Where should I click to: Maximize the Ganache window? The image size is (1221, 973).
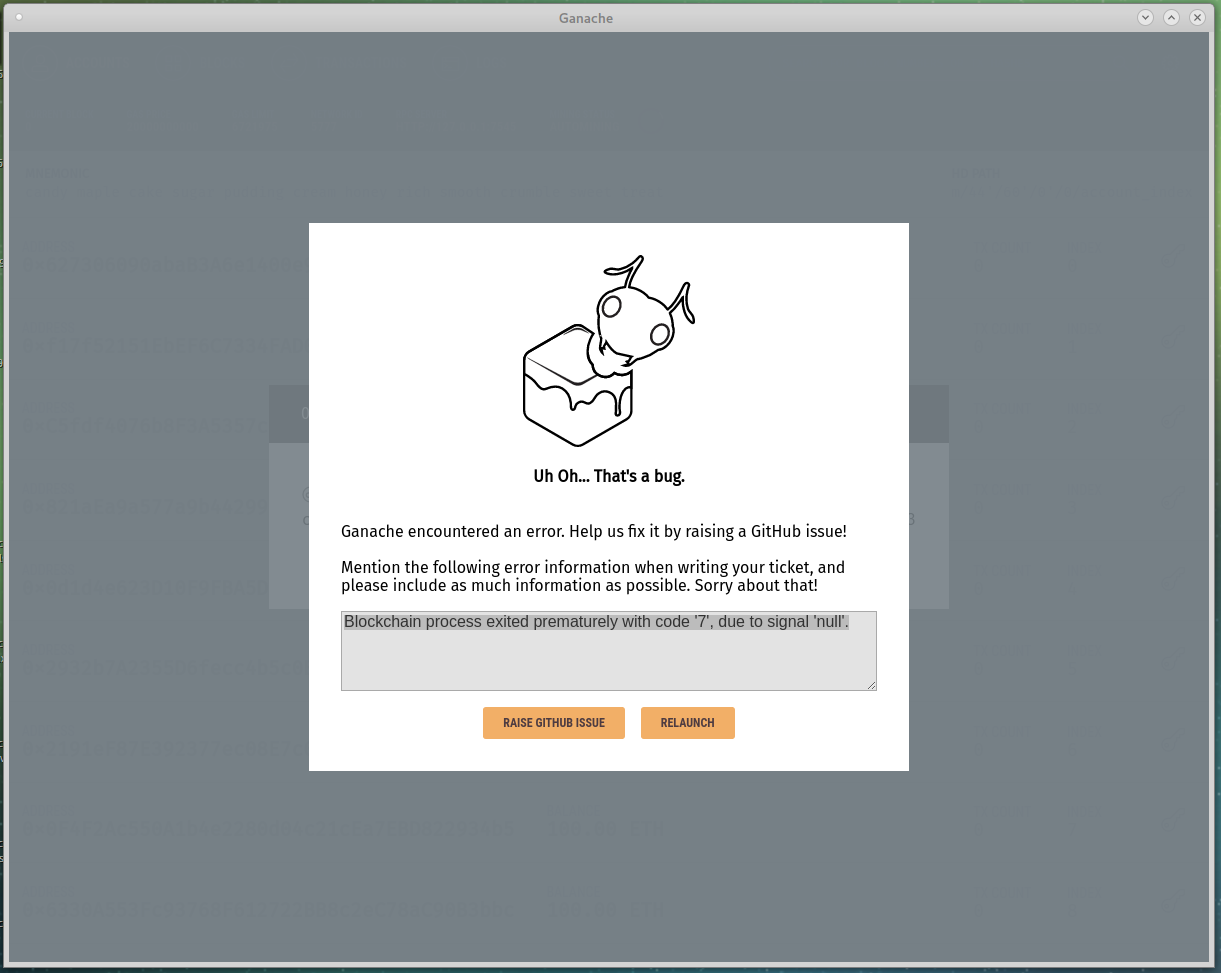tap(1171, 17)
